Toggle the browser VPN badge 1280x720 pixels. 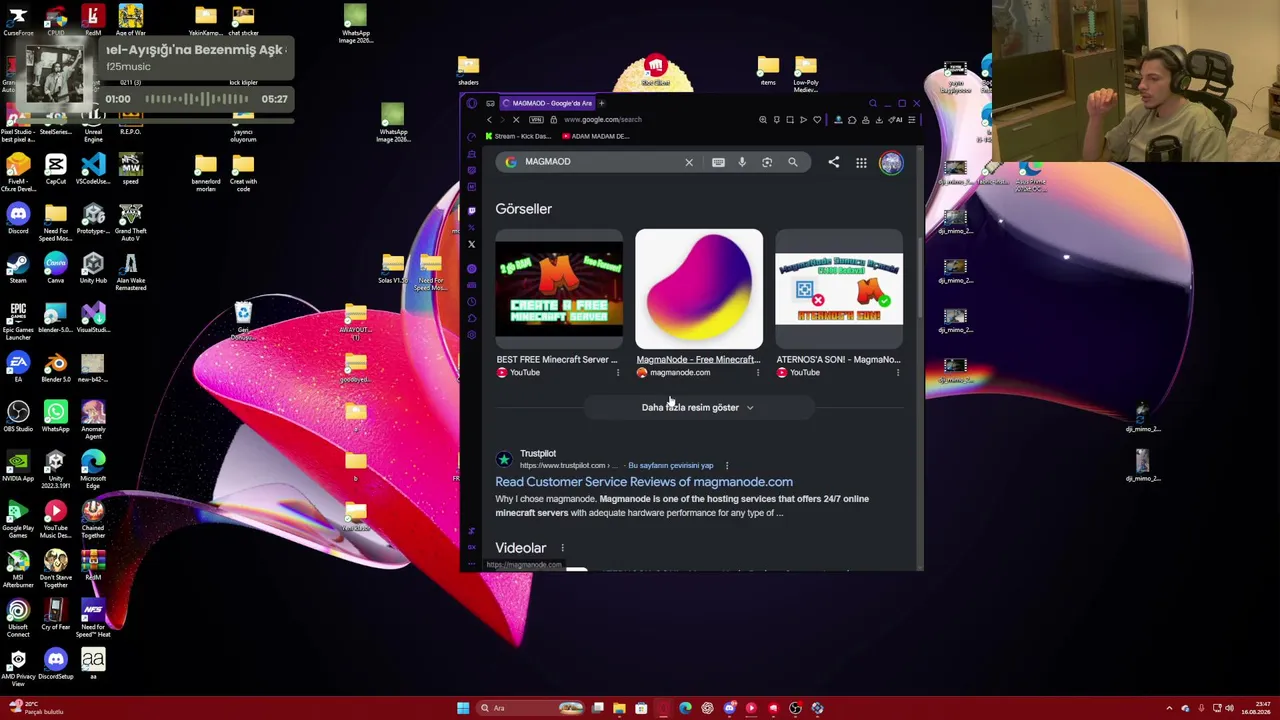(536, 120)
